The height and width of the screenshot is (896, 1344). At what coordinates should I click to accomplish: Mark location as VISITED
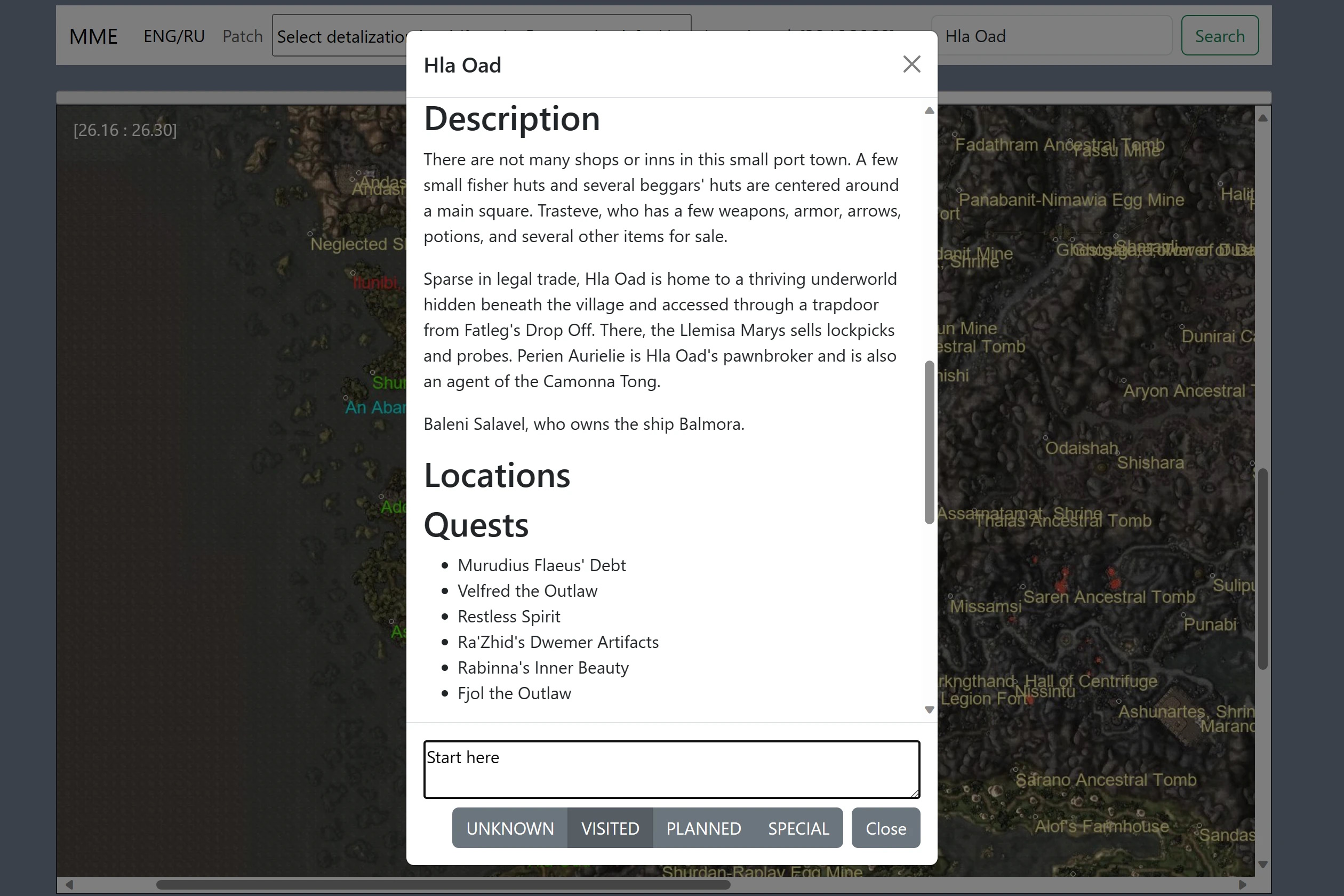610,828
